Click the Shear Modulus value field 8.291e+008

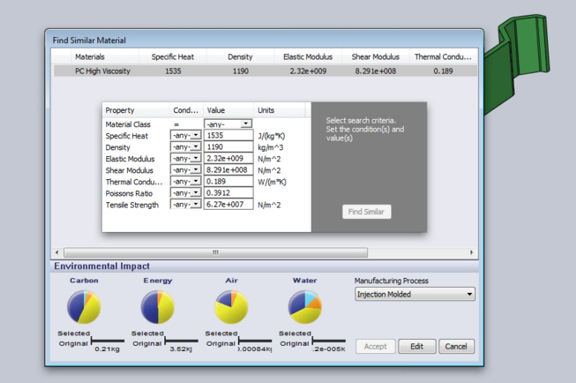pyautogui.click(x=228, y=170)
